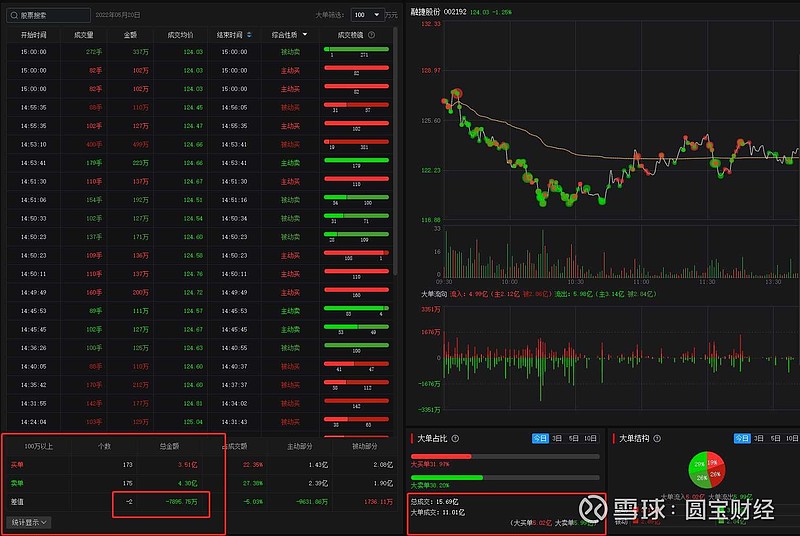Click the 100万以上 summary header
This screenshot has height=536, width=800.
click(x=39, y=447)
